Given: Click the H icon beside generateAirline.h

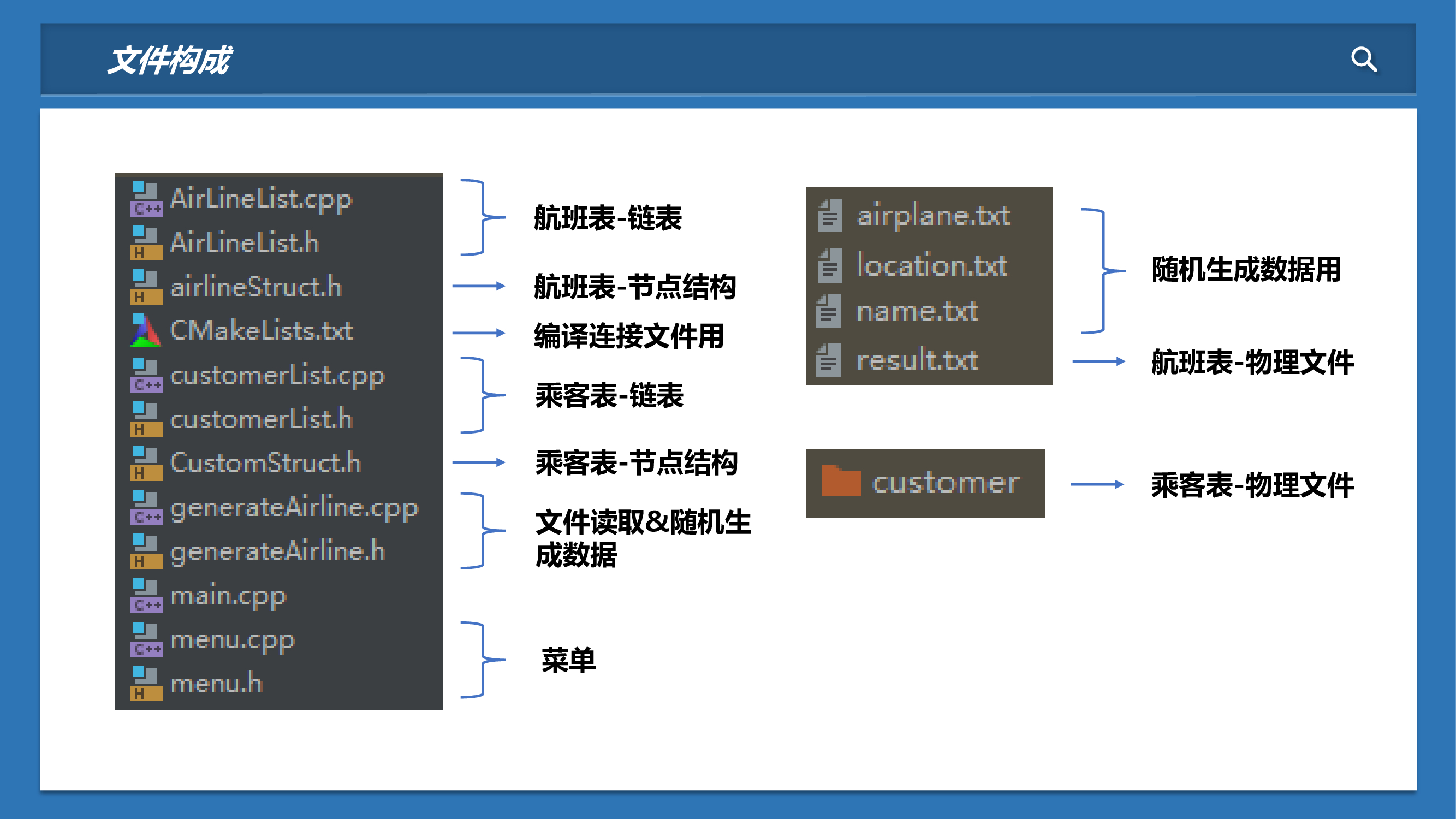Looking at the screenshot, I should [146, 551].
